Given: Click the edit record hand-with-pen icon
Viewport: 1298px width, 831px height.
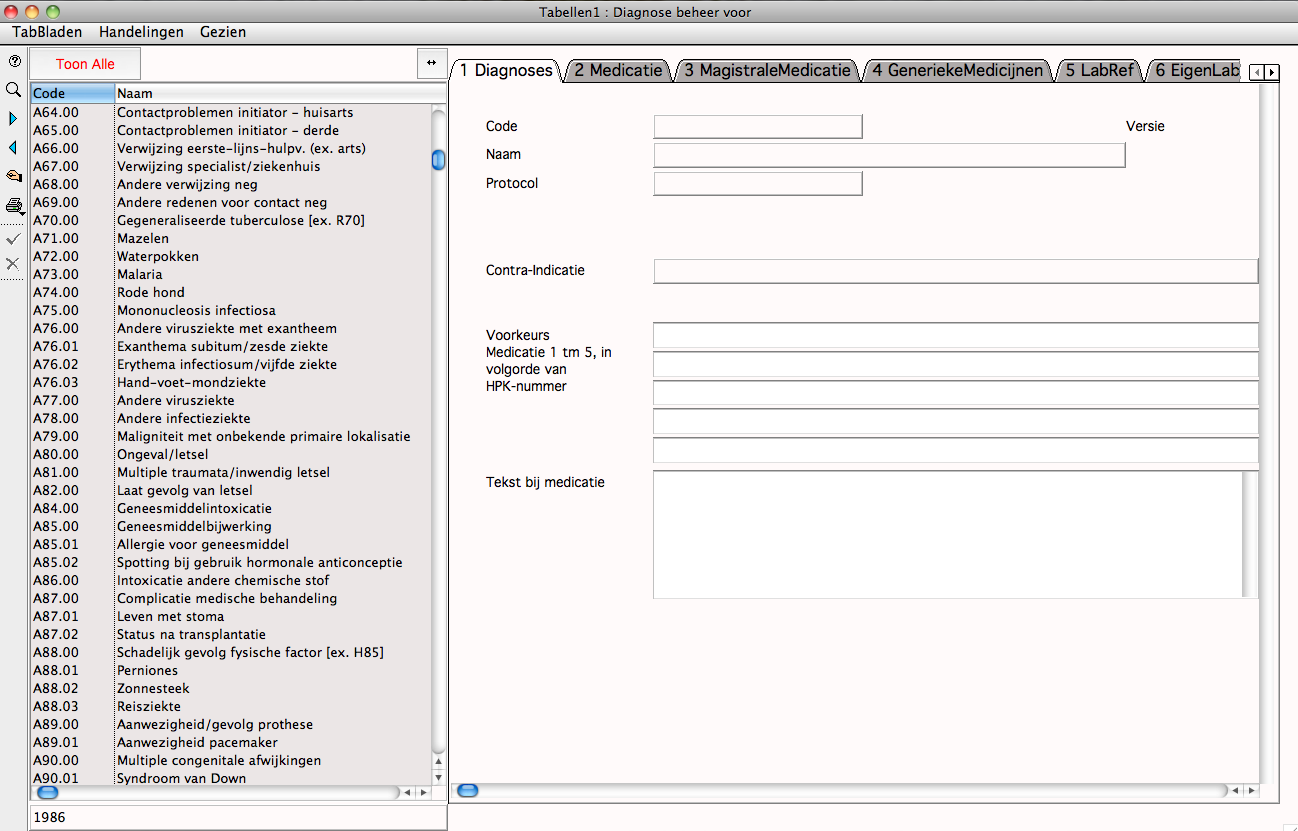Looking at the screenshot, I should click(x=14, y=176).
